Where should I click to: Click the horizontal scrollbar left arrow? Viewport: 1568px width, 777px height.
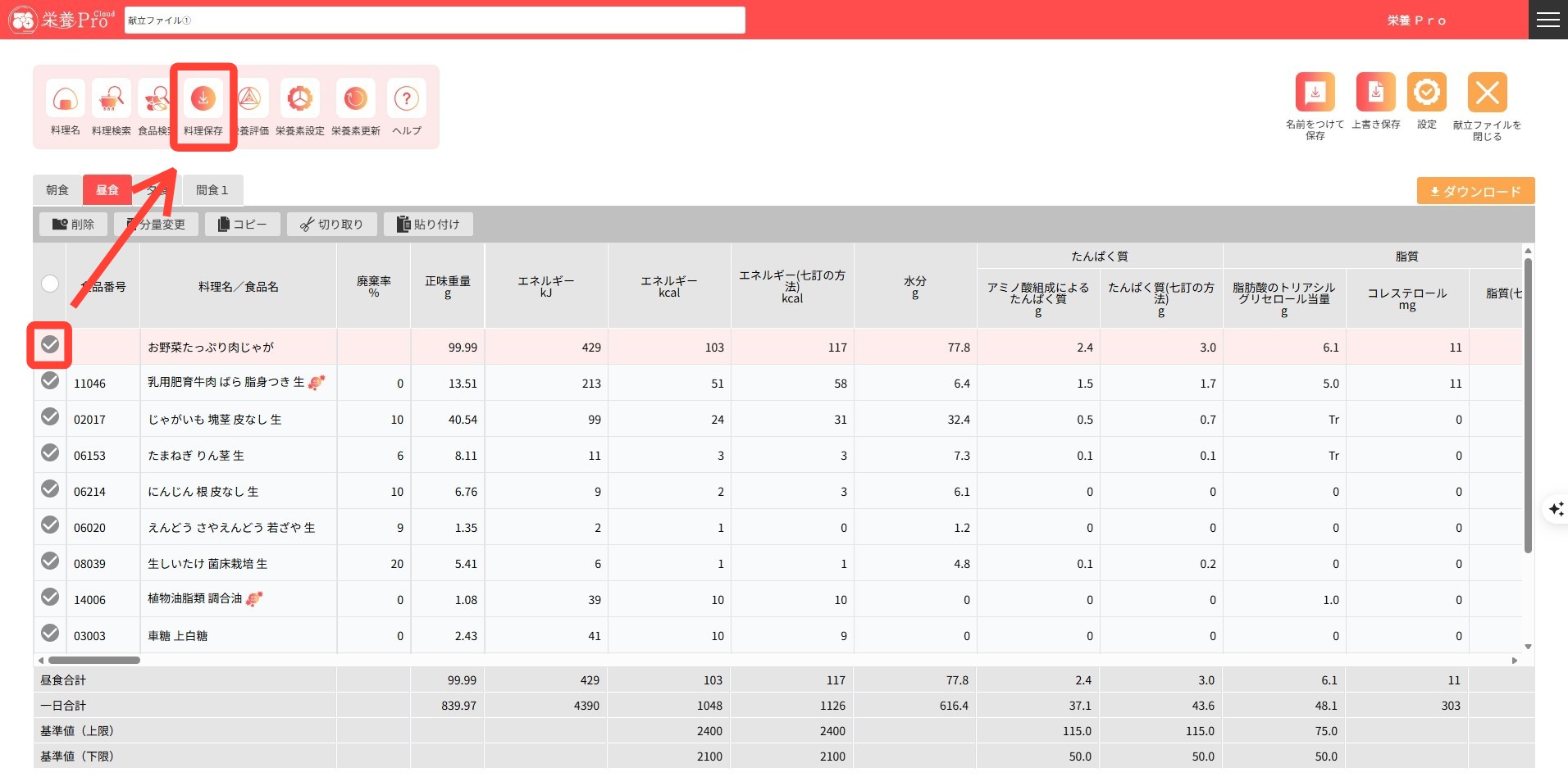pos(40,660)
